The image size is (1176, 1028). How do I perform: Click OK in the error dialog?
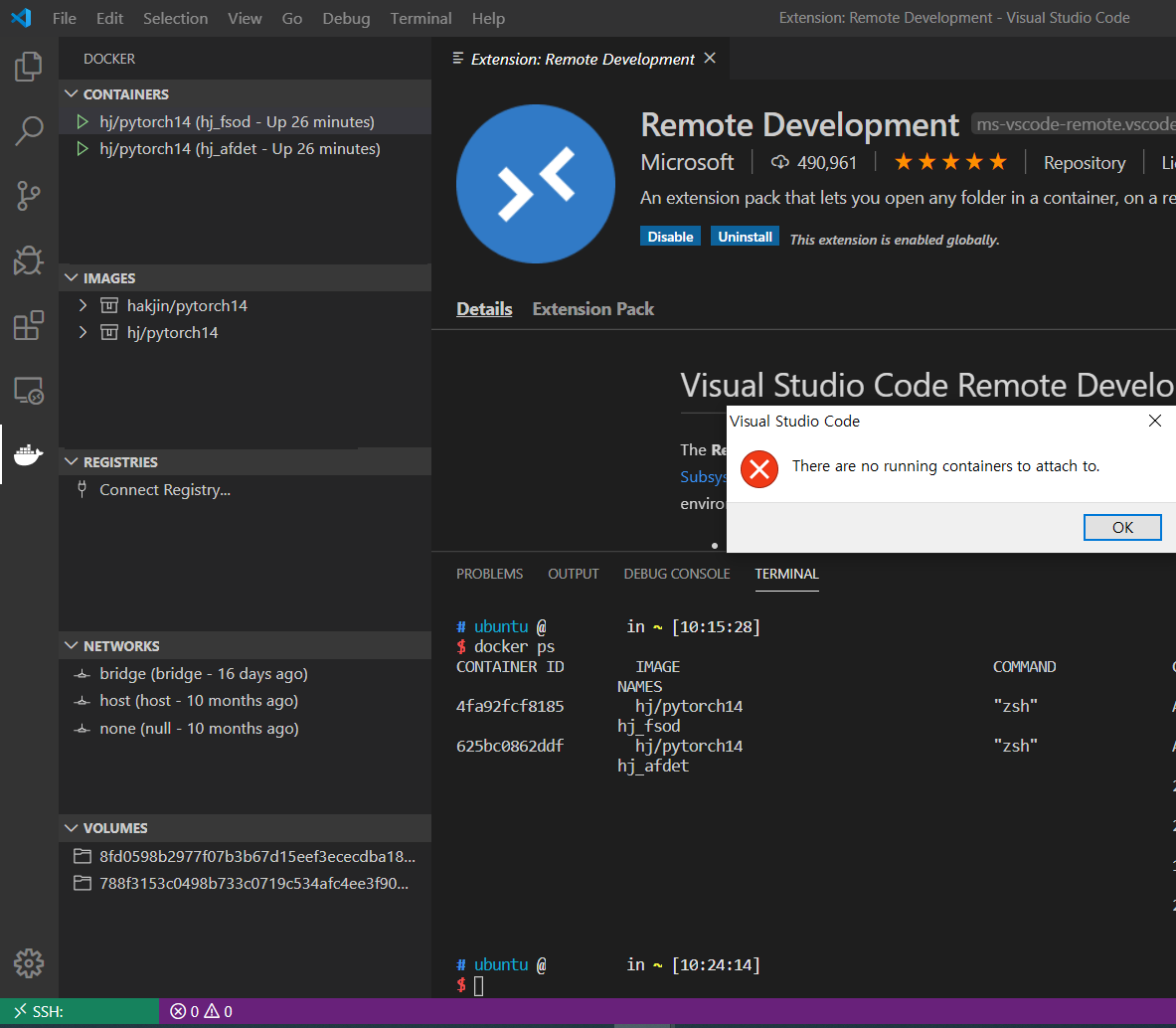(x=1122, y=527)
